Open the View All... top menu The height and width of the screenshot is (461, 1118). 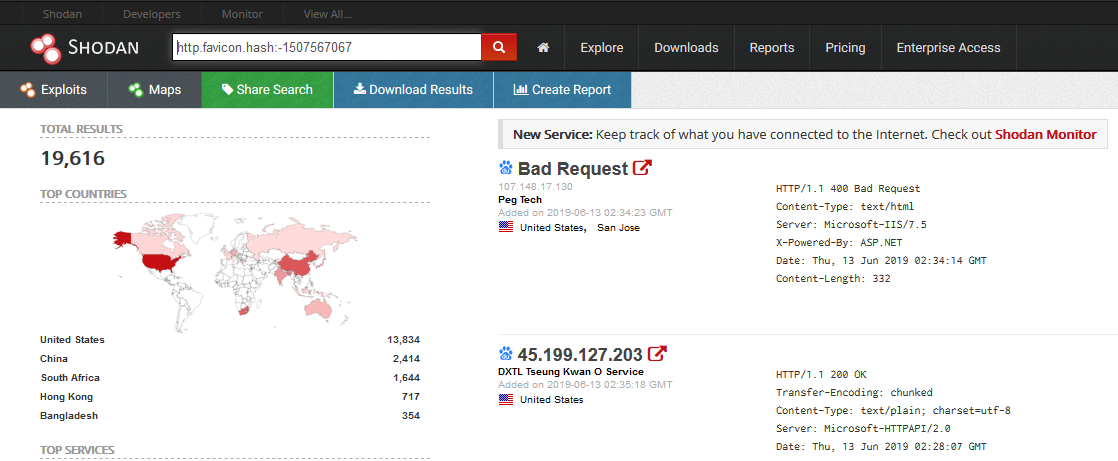click(327, 14)
